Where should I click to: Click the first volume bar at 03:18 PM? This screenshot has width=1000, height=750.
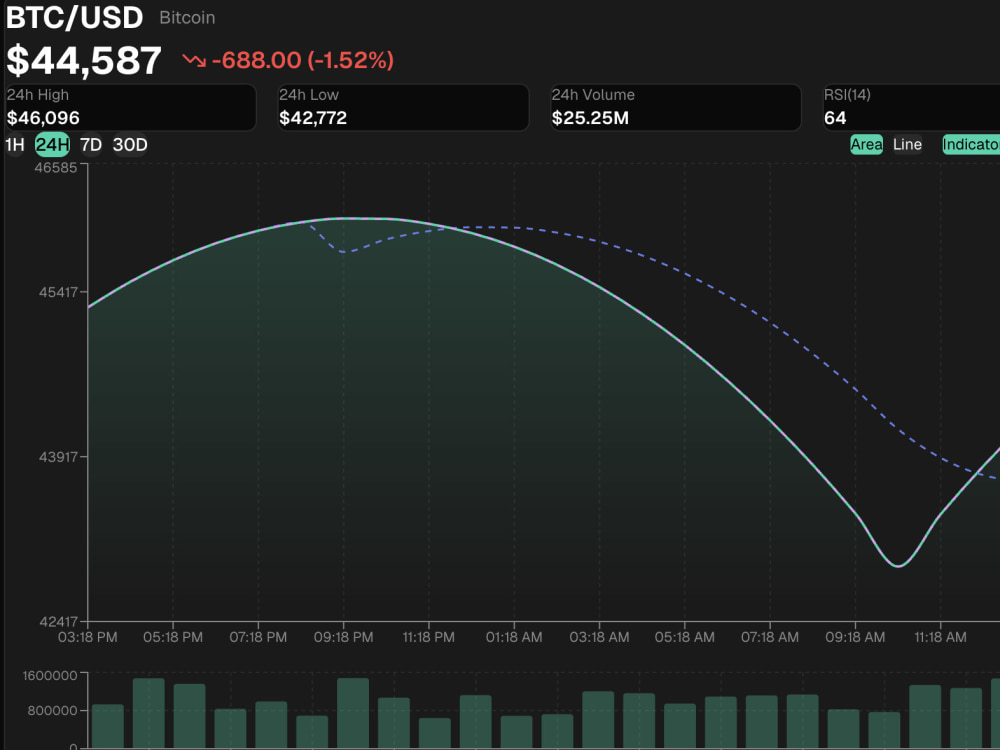[108, 726]
